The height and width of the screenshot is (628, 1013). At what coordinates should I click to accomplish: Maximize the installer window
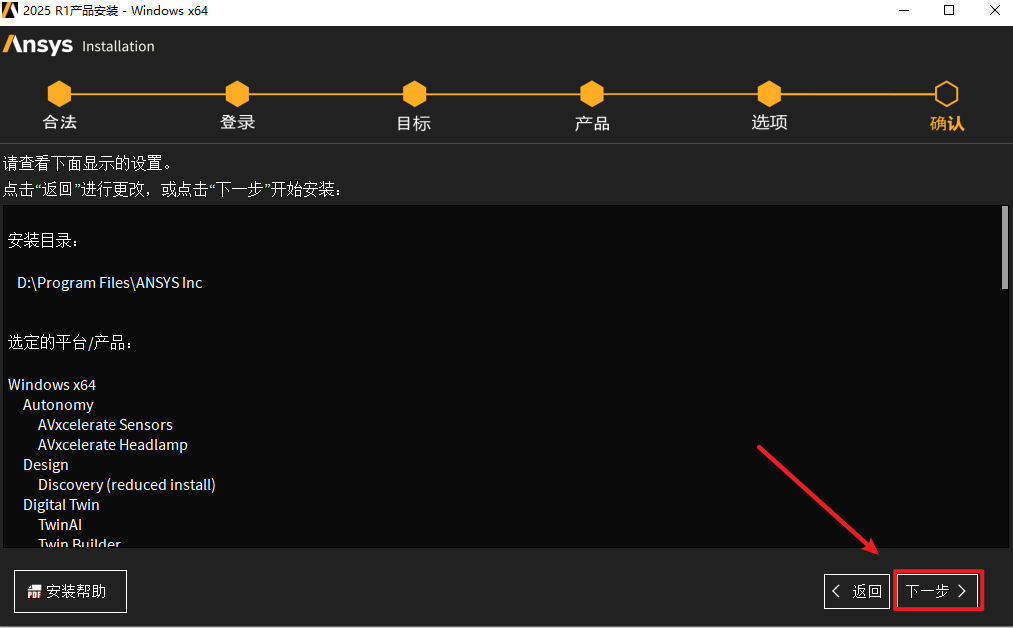click(x=949, y=10)
